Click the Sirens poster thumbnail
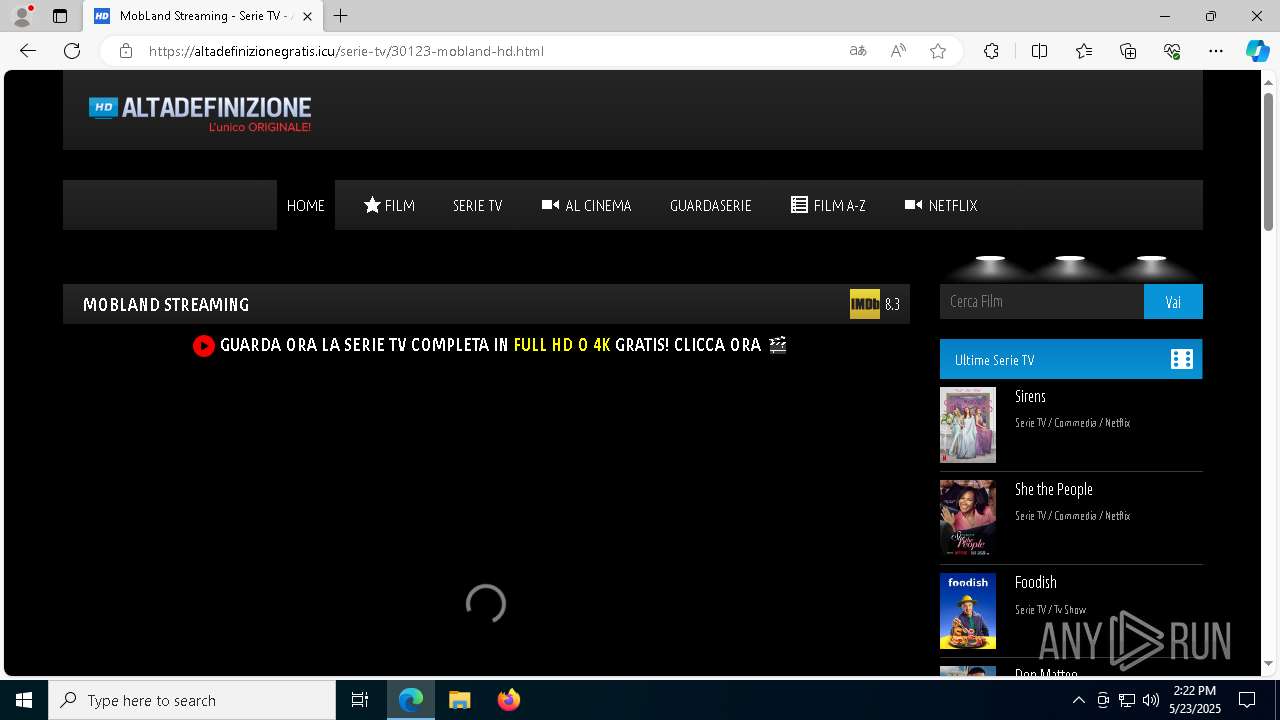Viewport: 1280px width, 720px height. pyautogui.click(x=968, y=425)
